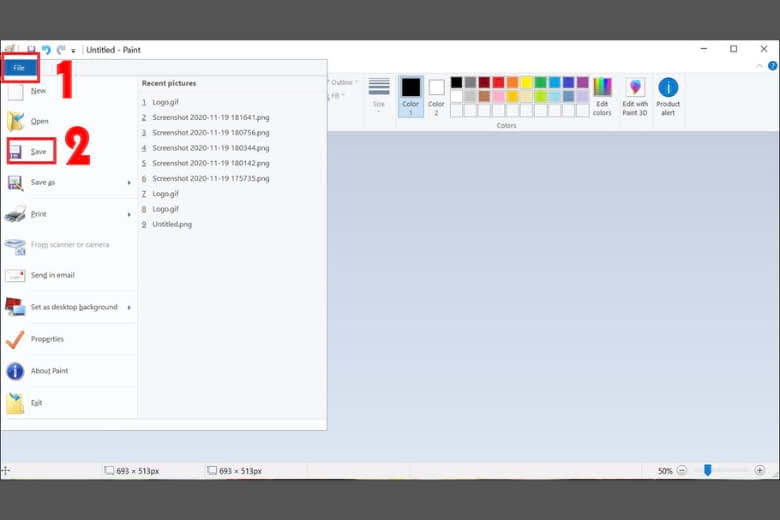Image resolution: width=780 pixels, height=520 pixels.
Task: Pick the yellow color swatch
Action: point(526,82)
